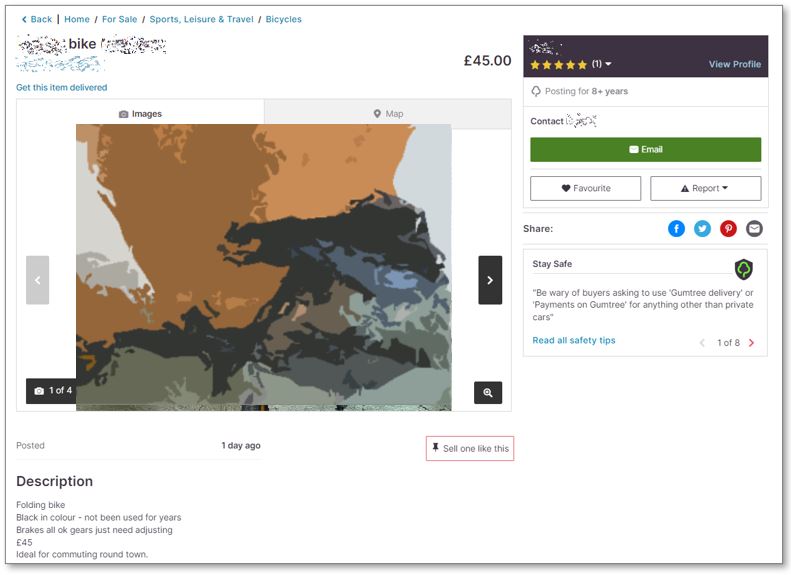Go to previous safety tip arrow
Image resolution: width=791 pixels, height=575 pixels.
[x=703, y=343]
